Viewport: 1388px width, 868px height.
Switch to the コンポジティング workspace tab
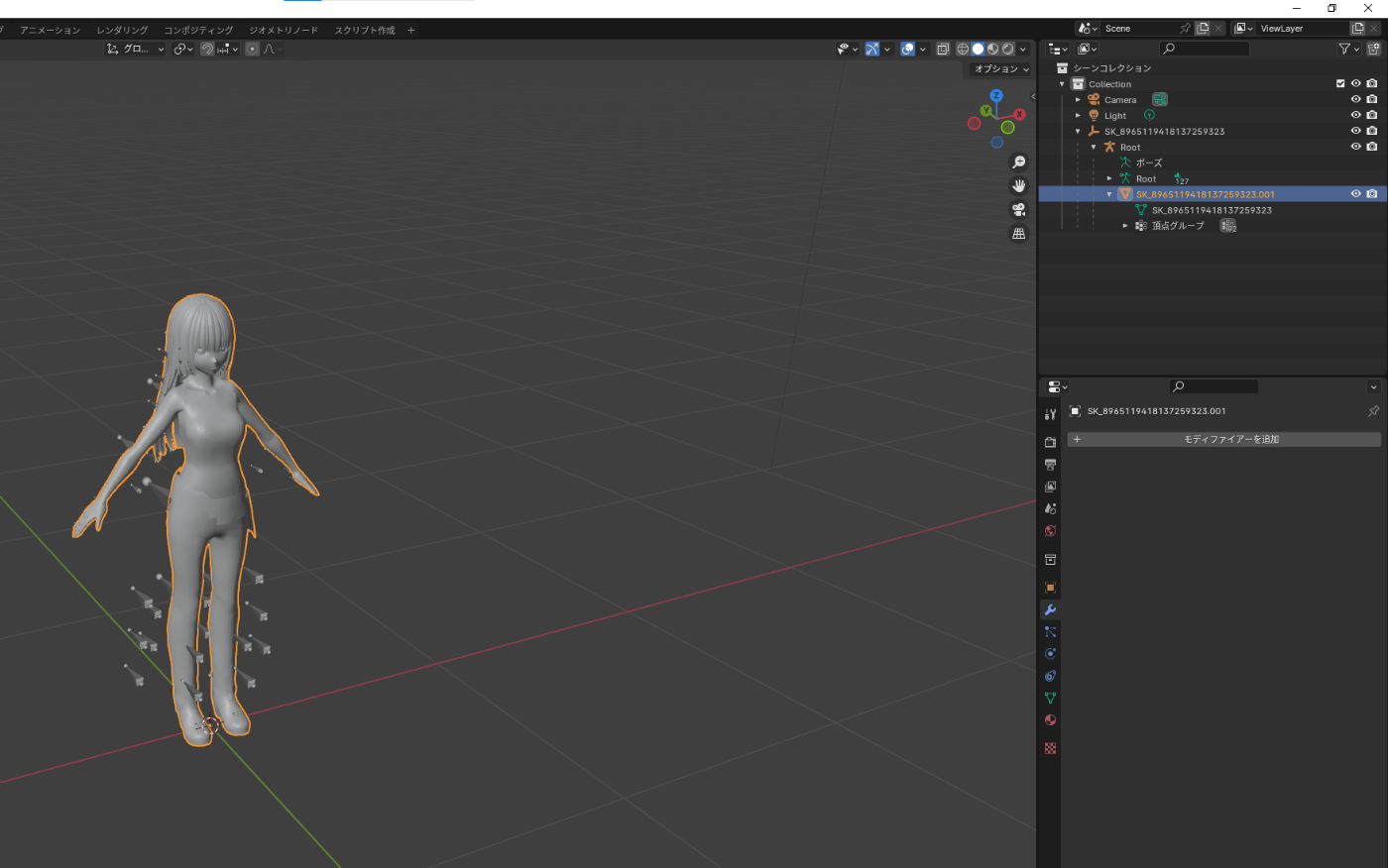click(198, 30)
